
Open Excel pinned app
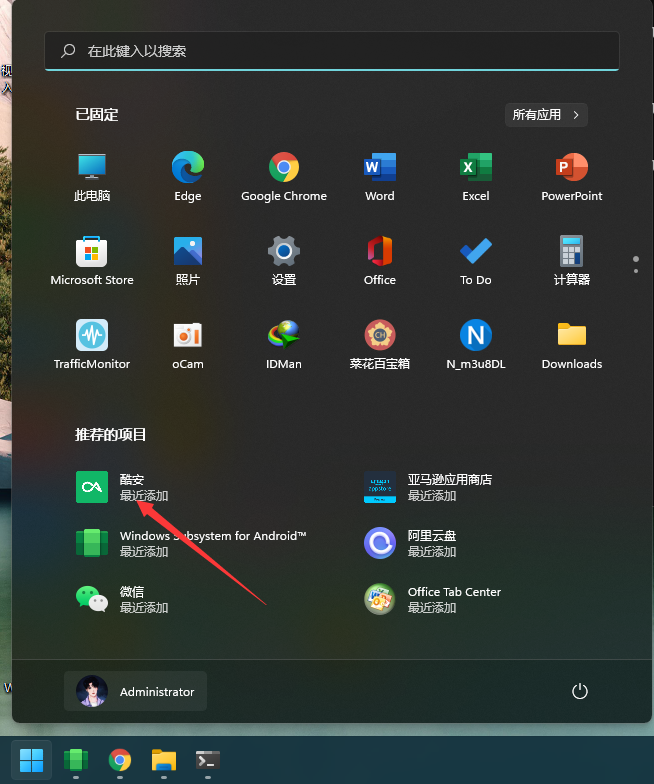476,177
